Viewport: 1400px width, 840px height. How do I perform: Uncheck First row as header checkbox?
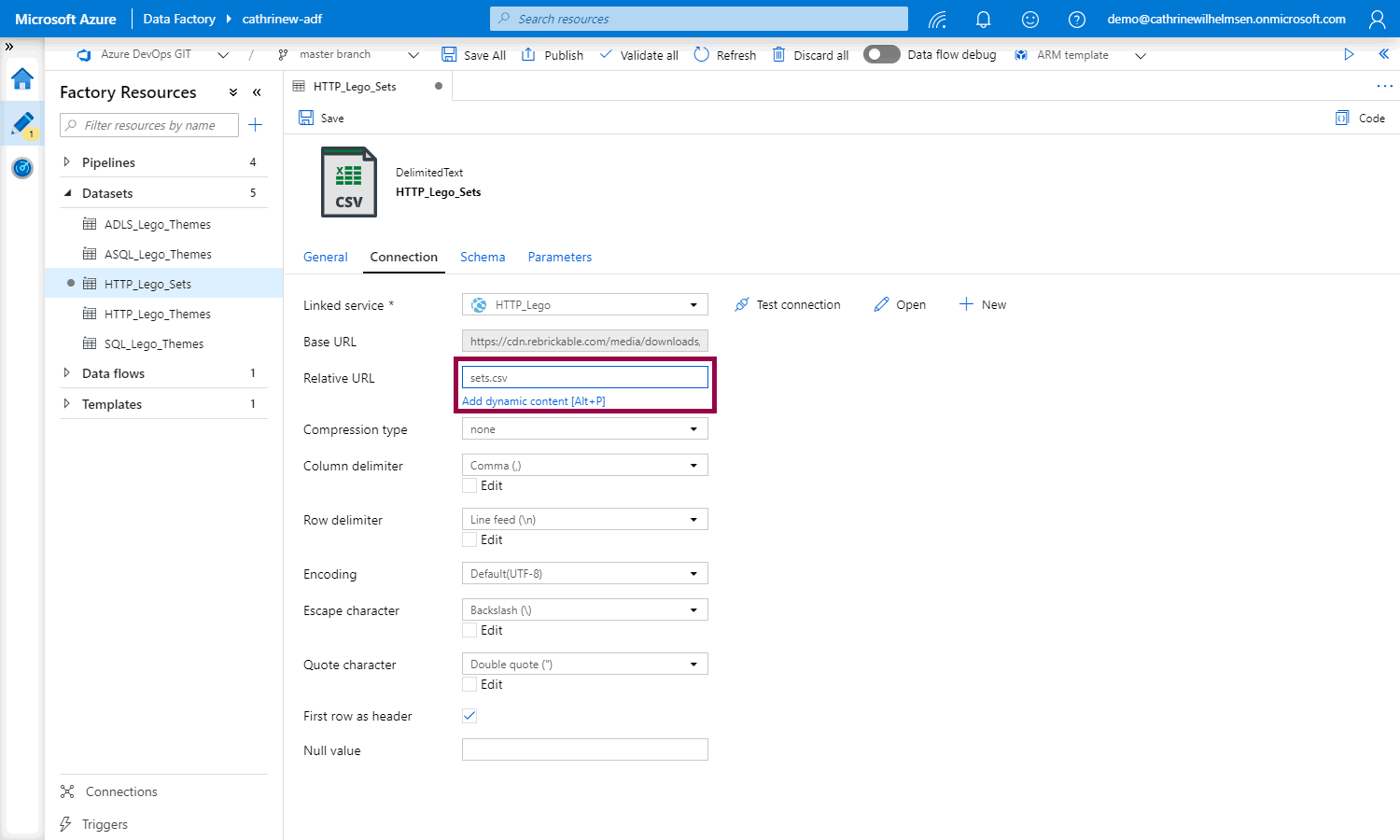point(469,716)
